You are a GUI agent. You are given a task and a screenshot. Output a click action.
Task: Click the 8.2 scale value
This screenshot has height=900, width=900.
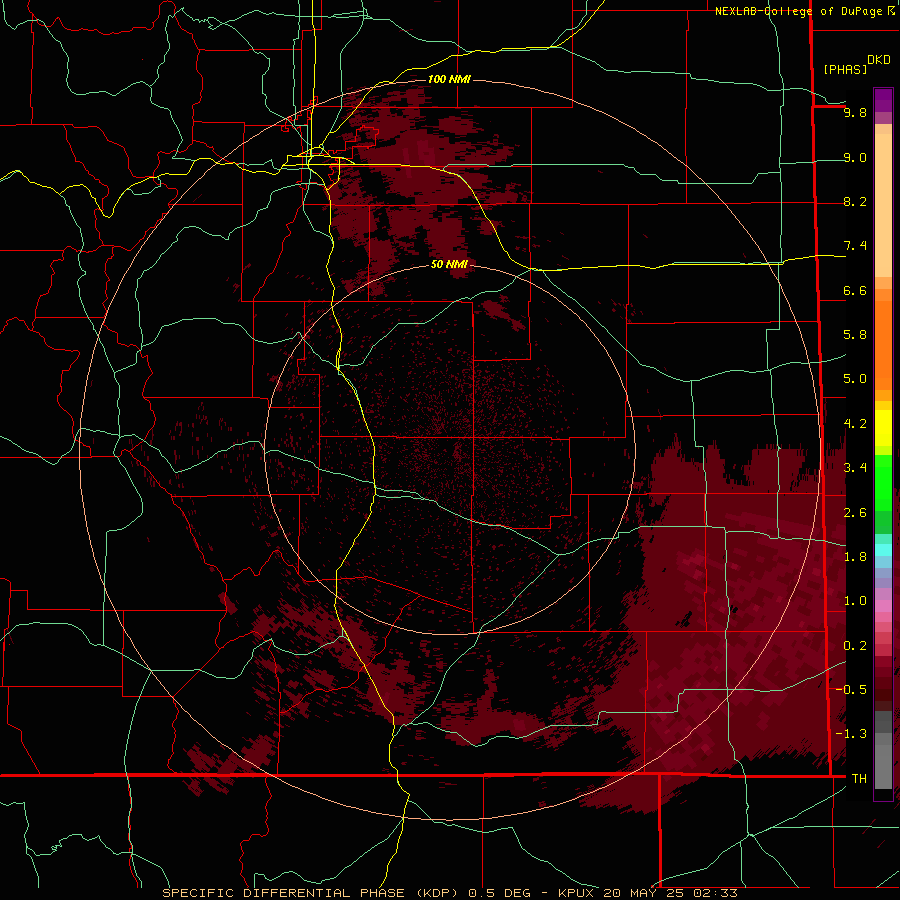pos(855,201)
